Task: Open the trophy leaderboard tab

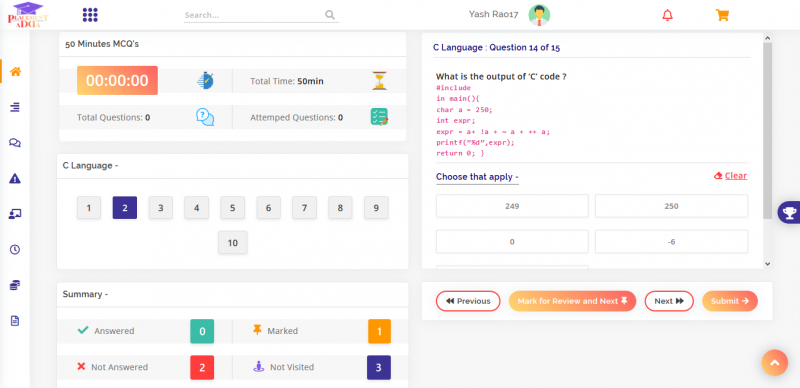Action: (789, 212)
